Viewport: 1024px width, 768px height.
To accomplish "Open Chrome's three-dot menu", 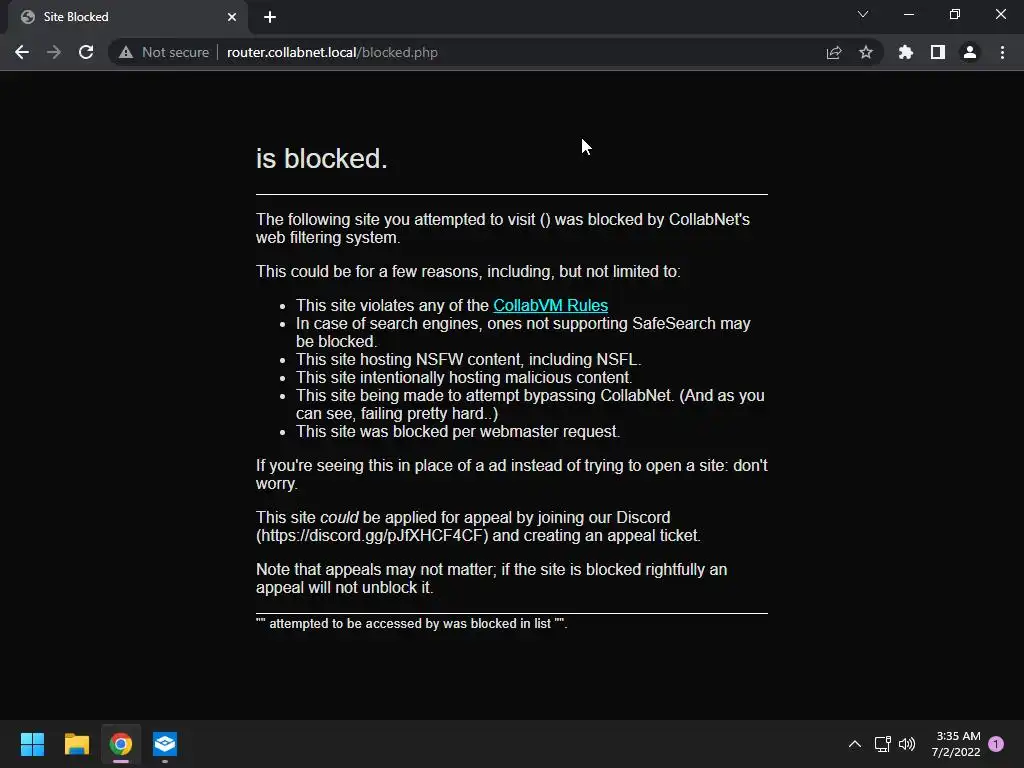I will click(1002, 52).
